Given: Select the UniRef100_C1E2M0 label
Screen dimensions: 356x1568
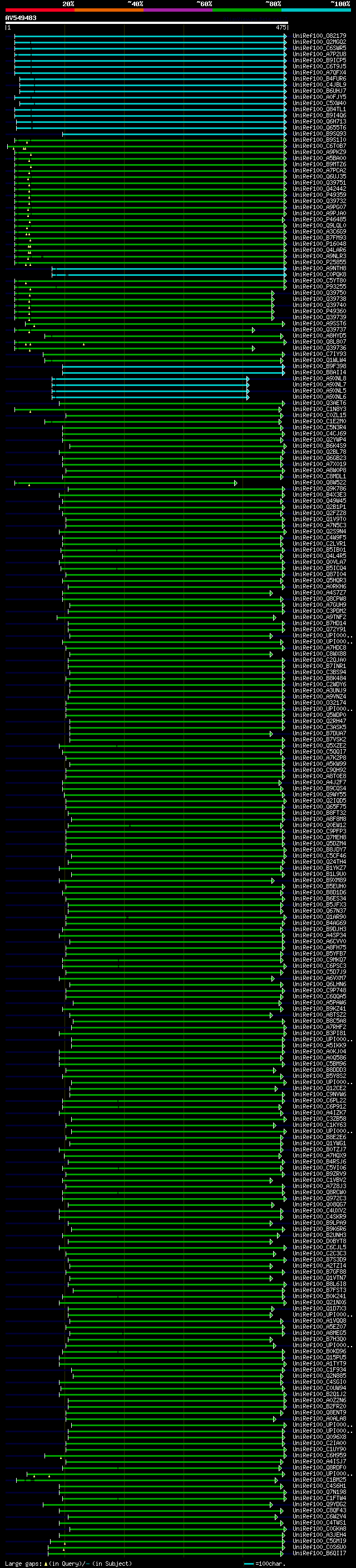Looking at the screenshot, I should (319, 421).
